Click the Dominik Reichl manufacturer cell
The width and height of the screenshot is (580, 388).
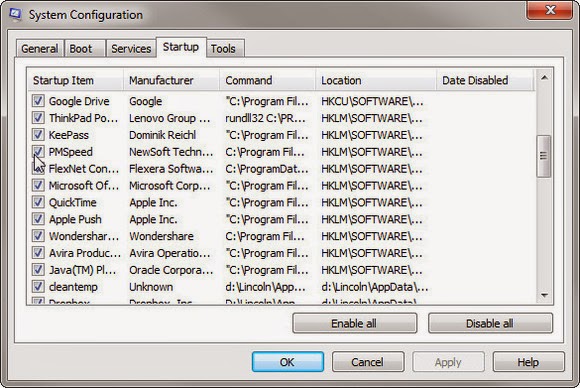click(162, 135)
